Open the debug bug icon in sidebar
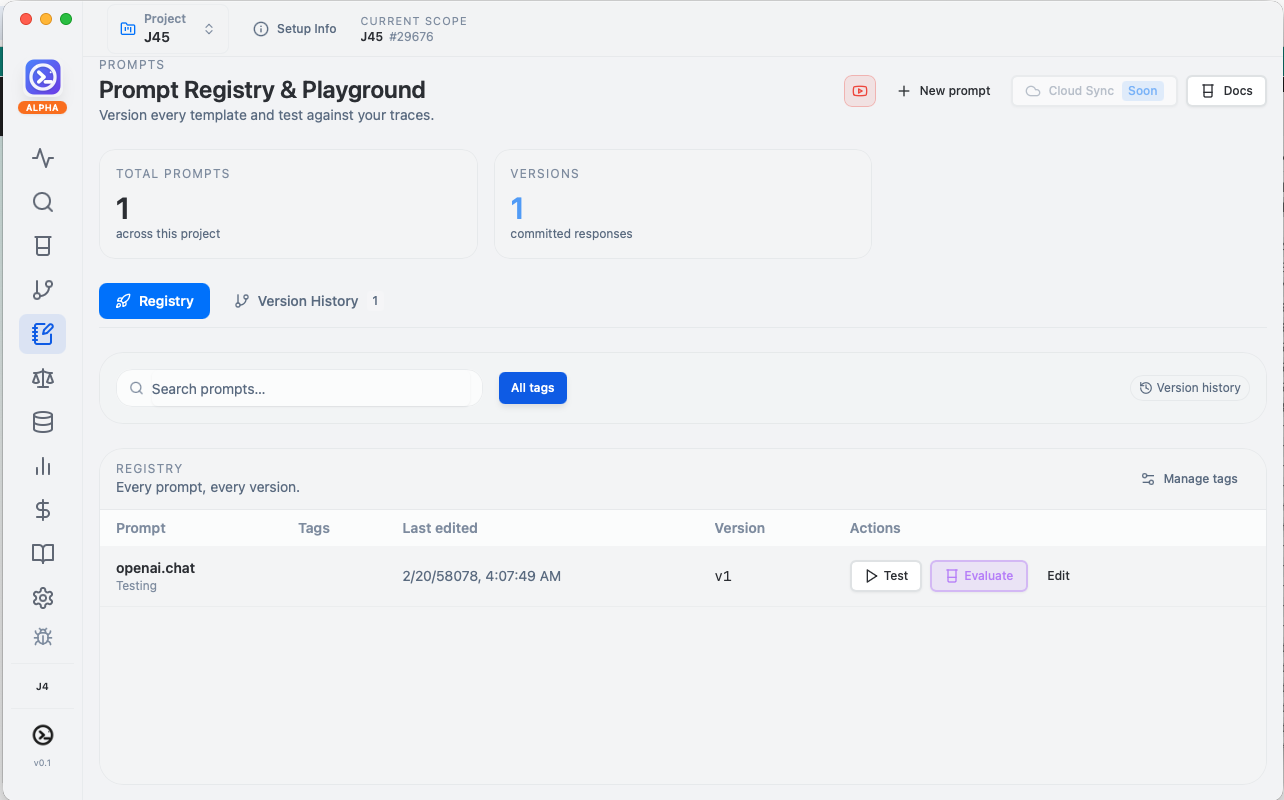 click(x=42, y=637)
